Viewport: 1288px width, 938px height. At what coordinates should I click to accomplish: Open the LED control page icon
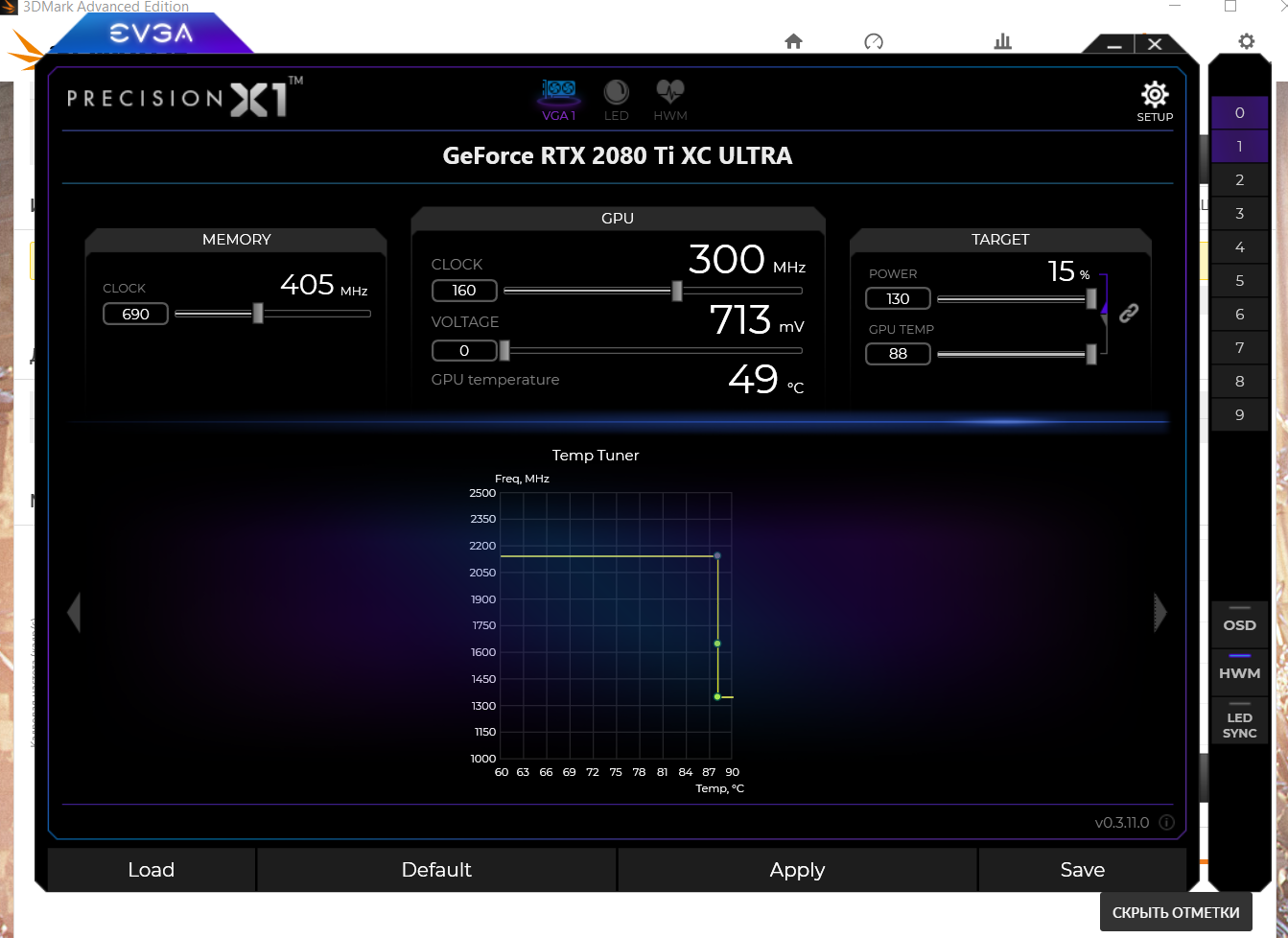[x=617, y=100]
